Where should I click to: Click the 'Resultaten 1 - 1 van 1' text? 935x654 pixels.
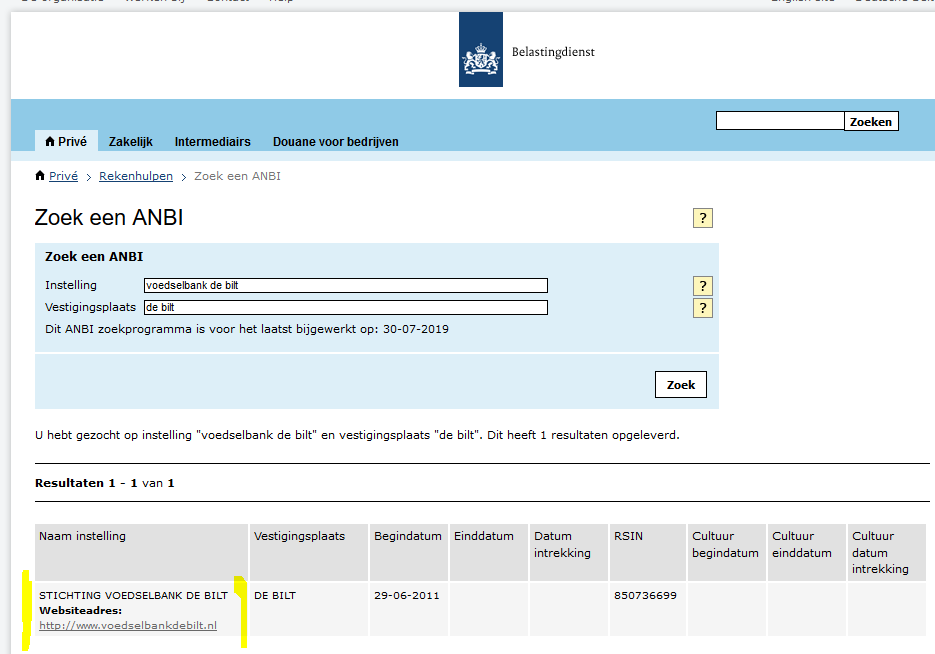[x=104, y=483]
